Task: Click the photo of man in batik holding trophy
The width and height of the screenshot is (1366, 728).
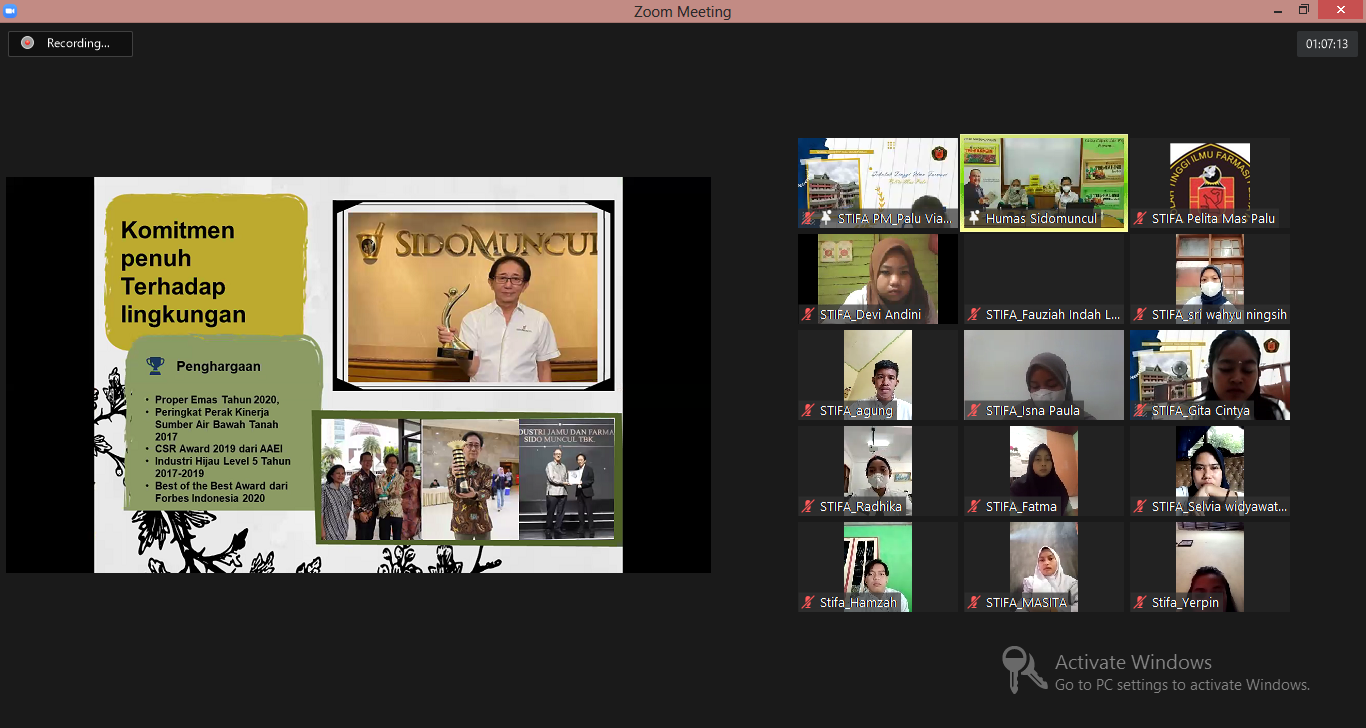Action: [468, 479]
